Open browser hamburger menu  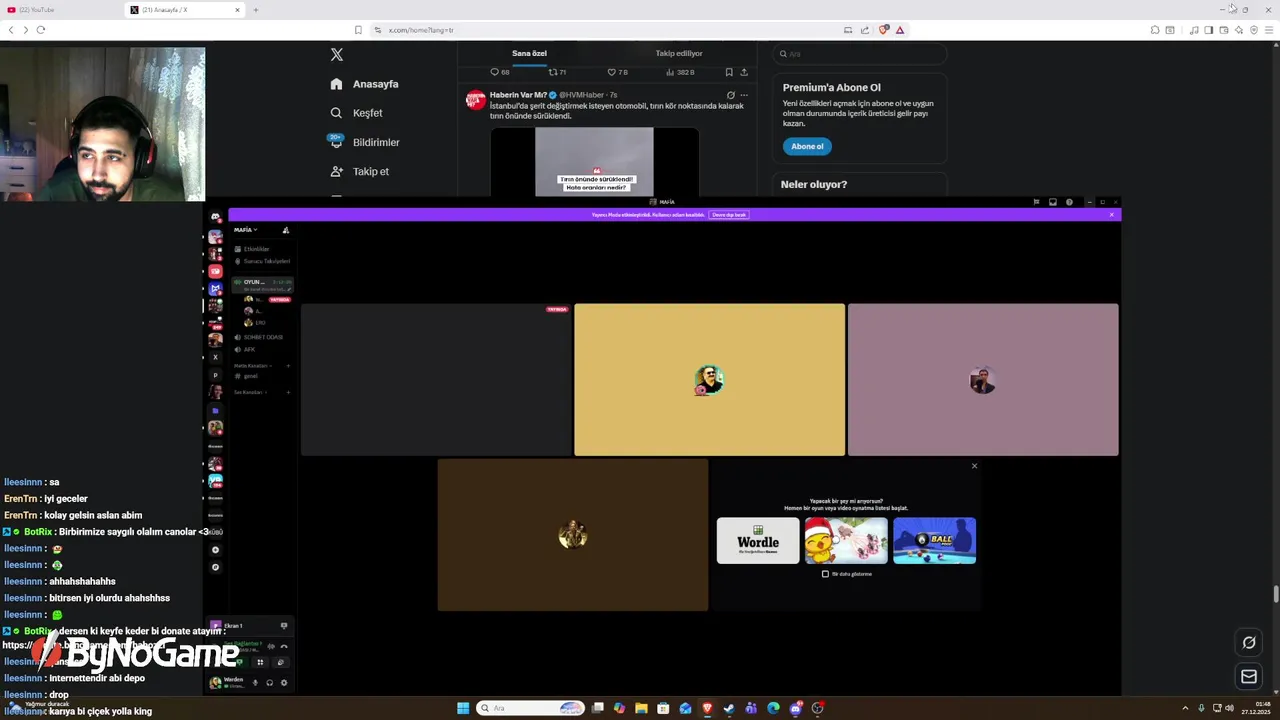click(x=1270, y=30)
